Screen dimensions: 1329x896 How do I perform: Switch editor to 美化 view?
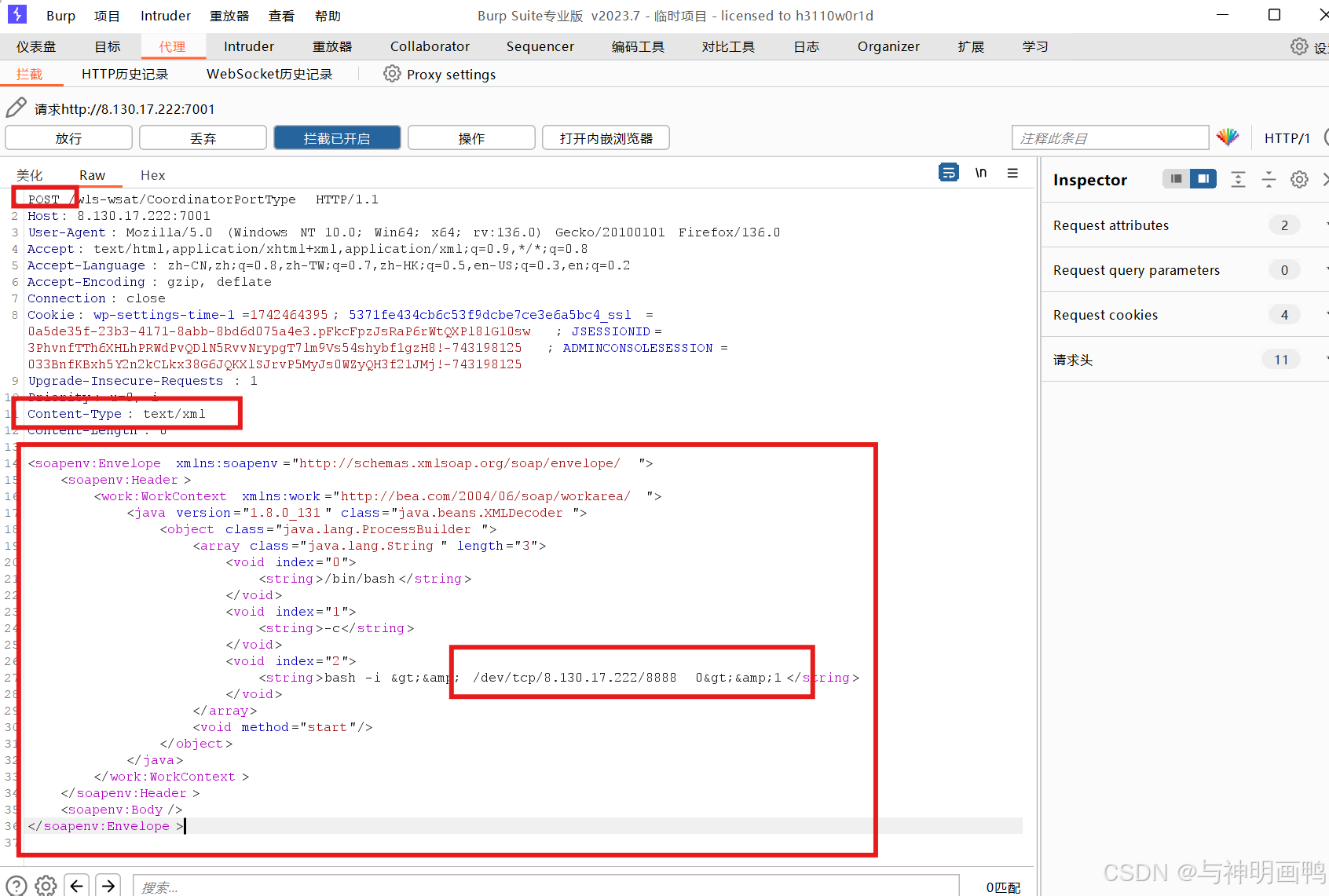click(x=30, y=174)
